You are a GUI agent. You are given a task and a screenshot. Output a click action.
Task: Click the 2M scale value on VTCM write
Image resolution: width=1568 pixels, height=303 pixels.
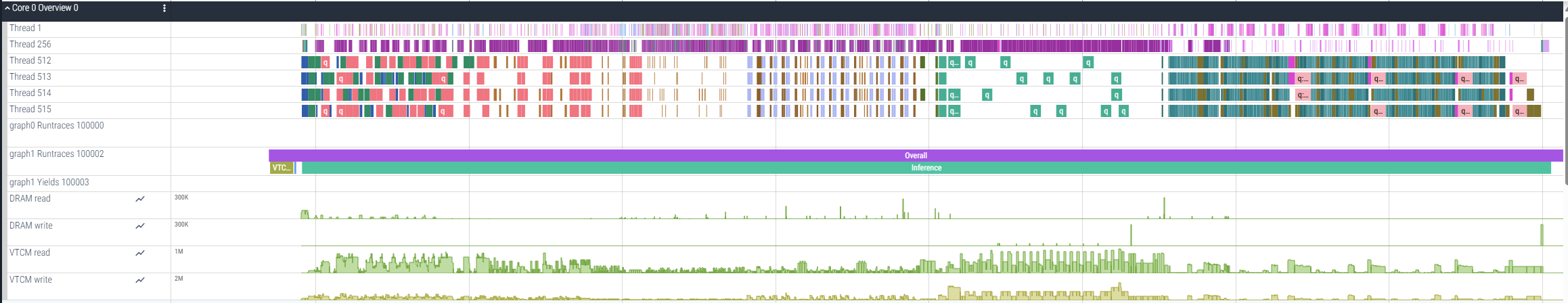point(179,279)
